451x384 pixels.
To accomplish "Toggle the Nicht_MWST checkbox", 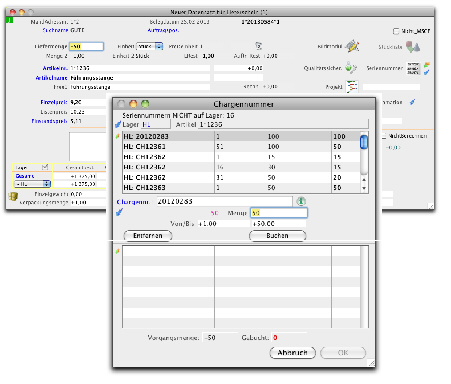I will 396,31.
